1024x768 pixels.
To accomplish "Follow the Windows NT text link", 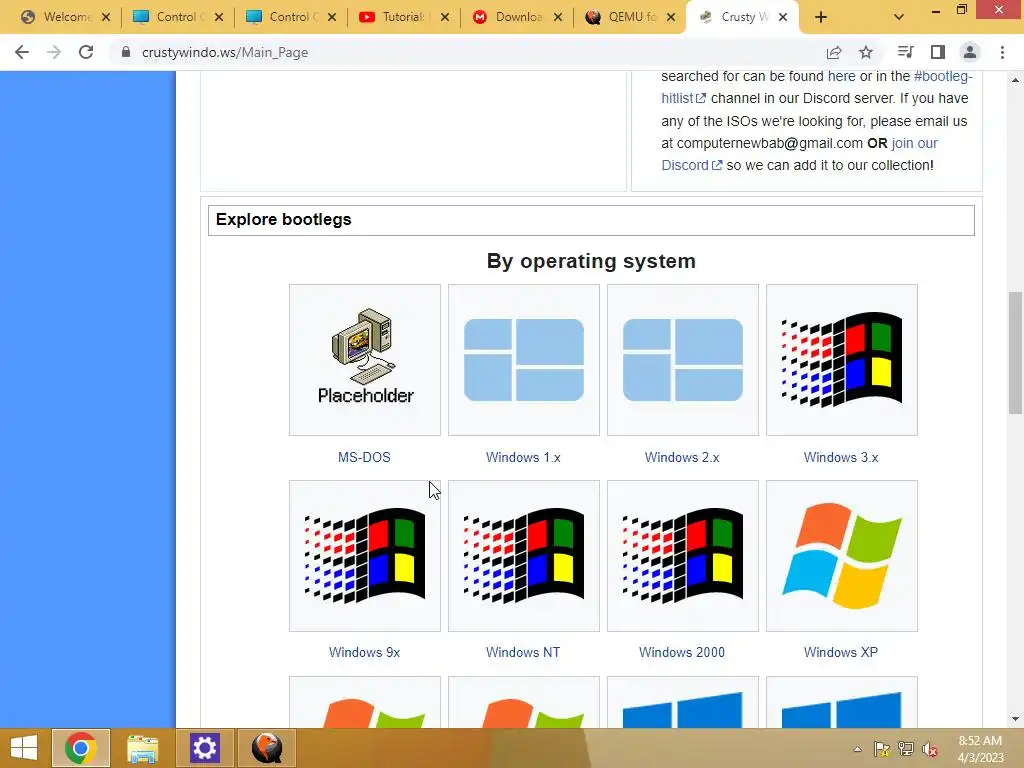I will (523, 652).
